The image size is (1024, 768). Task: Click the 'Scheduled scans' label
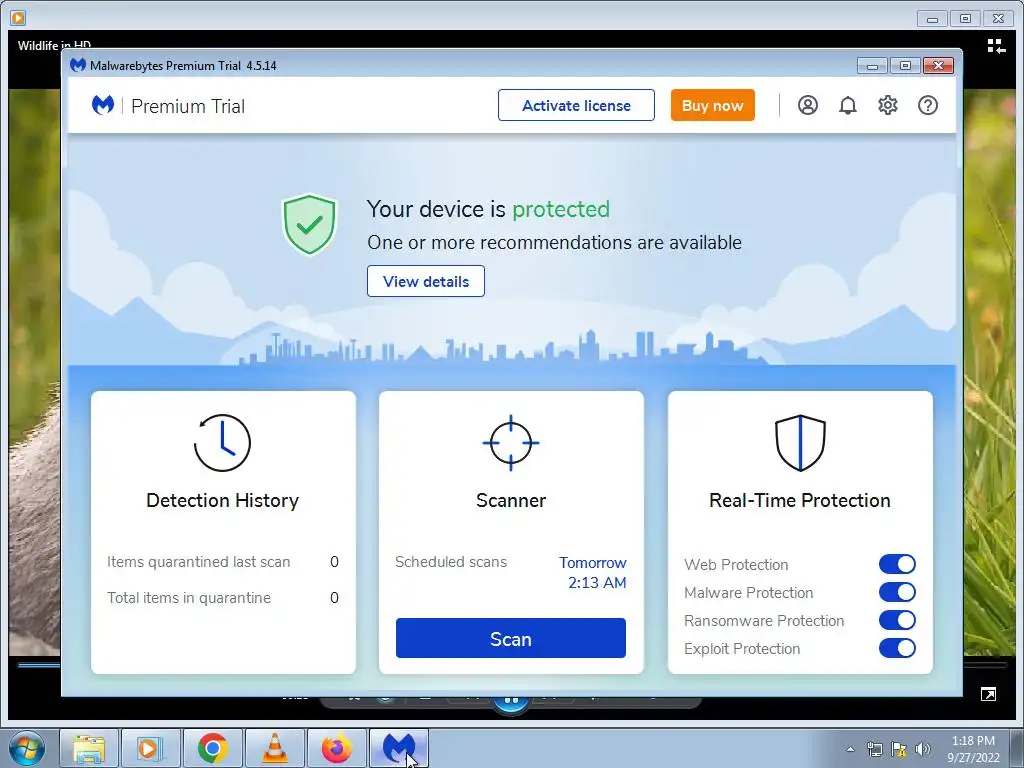[x=451, y=562]
